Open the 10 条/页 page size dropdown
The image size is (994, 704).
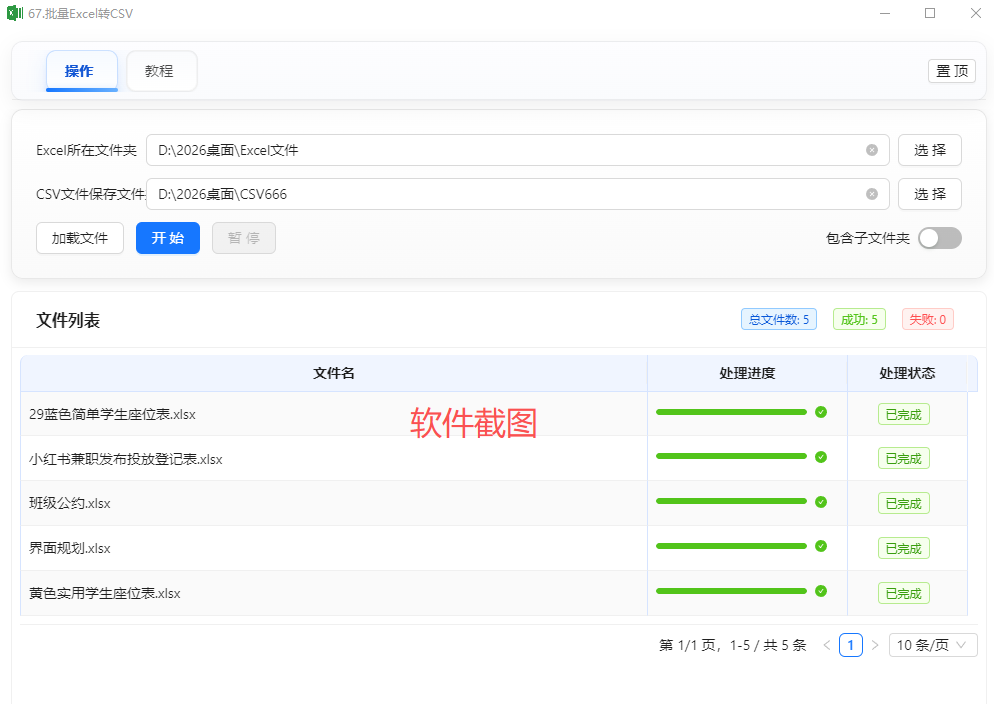tap(933, 645)
